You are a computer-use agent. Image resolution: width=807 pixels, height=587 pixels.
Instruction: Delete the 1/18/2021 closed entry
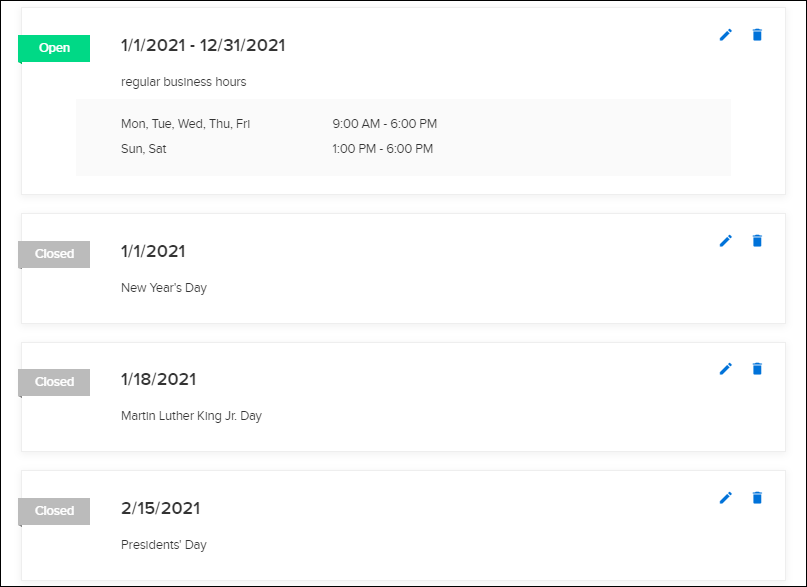click(757, 369)
